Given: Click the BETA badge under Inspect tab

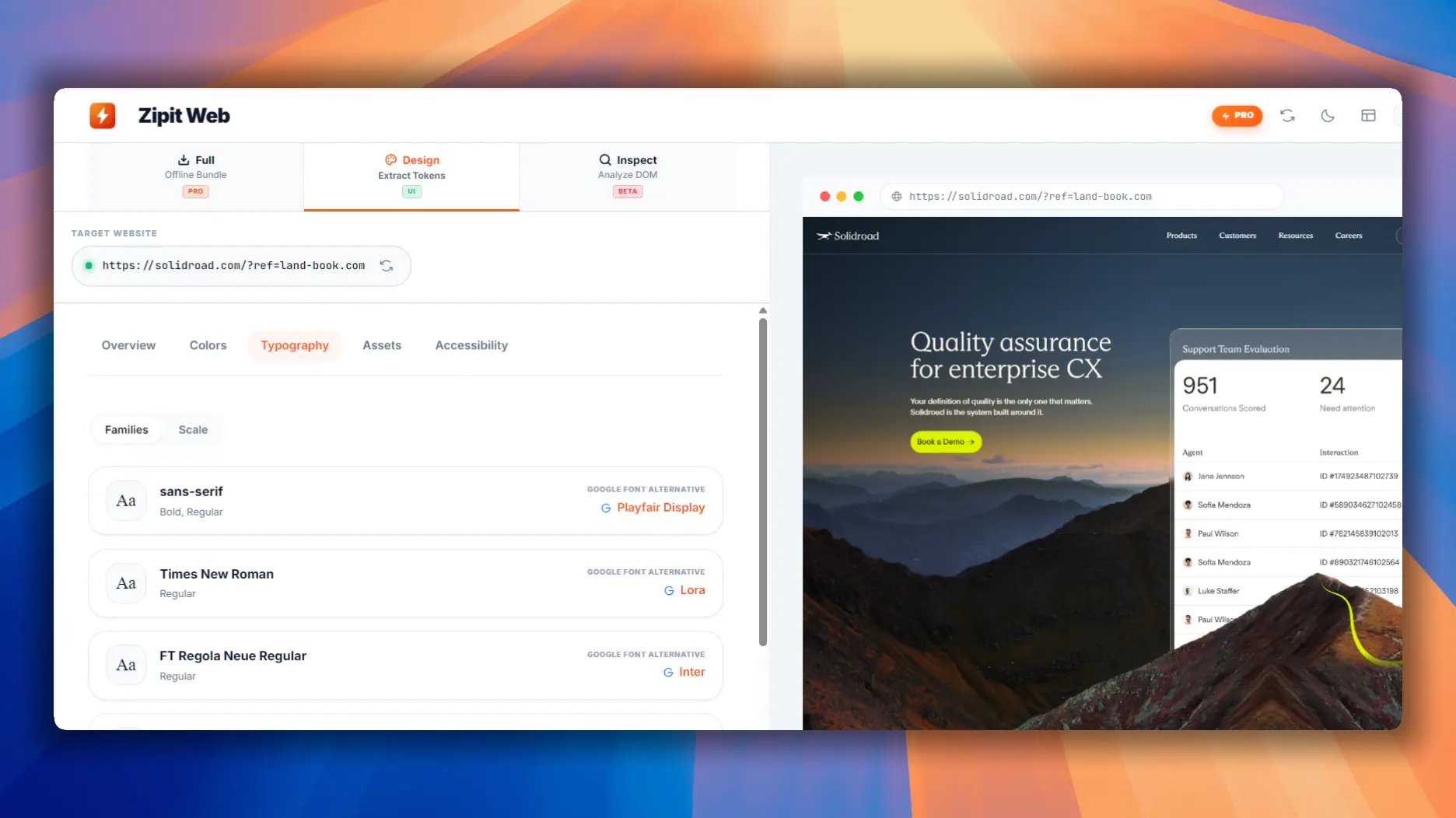Looking at the screenshot, I should [628, 191].
